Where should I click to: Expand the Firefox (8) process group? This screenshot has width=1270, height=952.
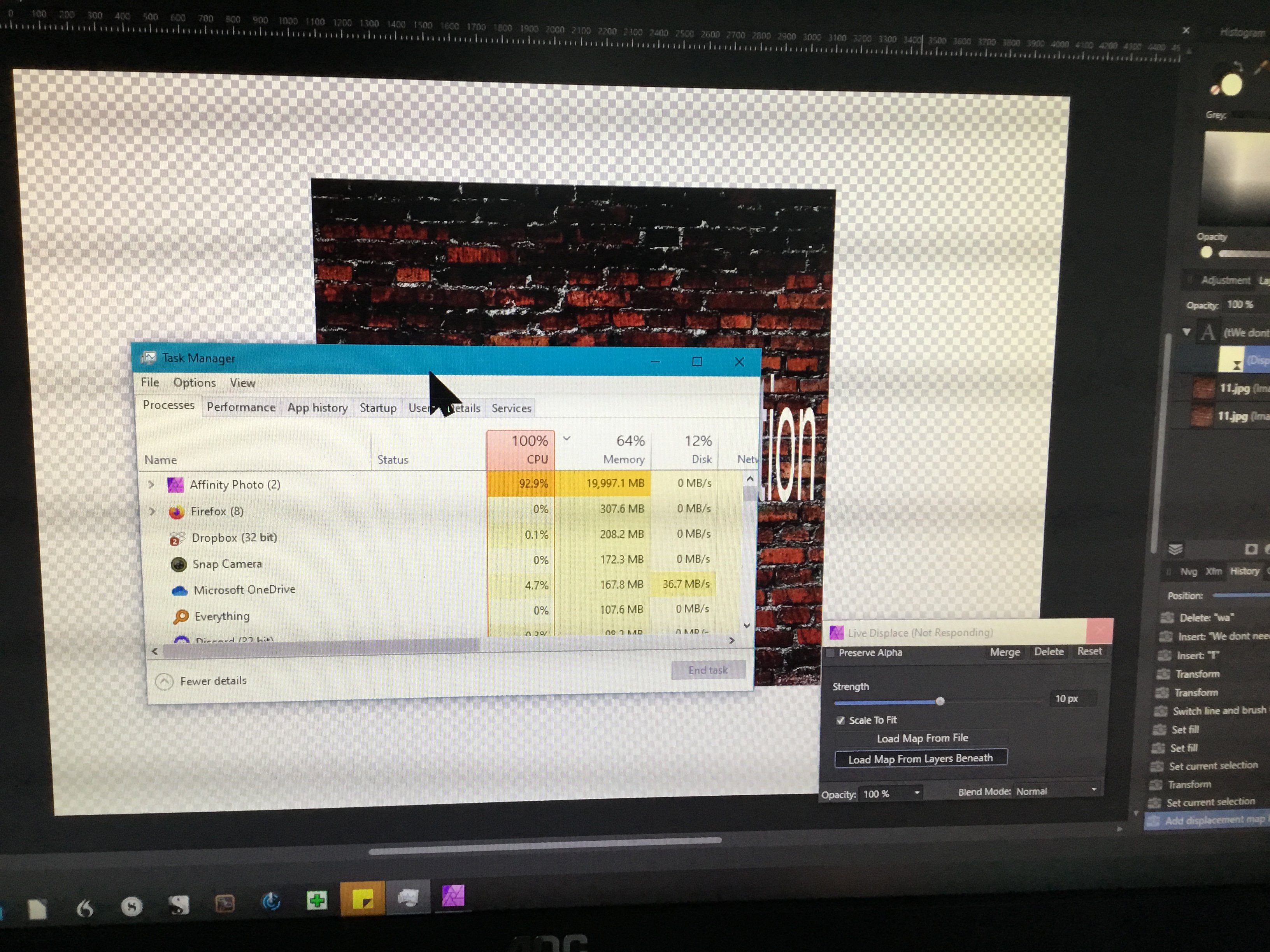152,511
